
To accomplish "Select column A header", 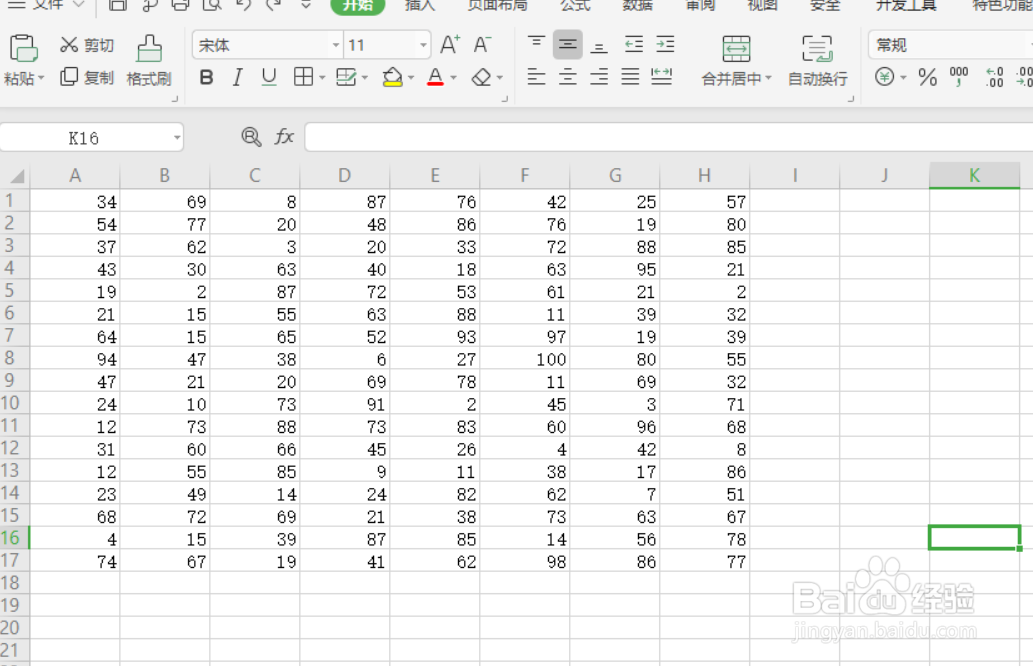I will coord(75,175).
